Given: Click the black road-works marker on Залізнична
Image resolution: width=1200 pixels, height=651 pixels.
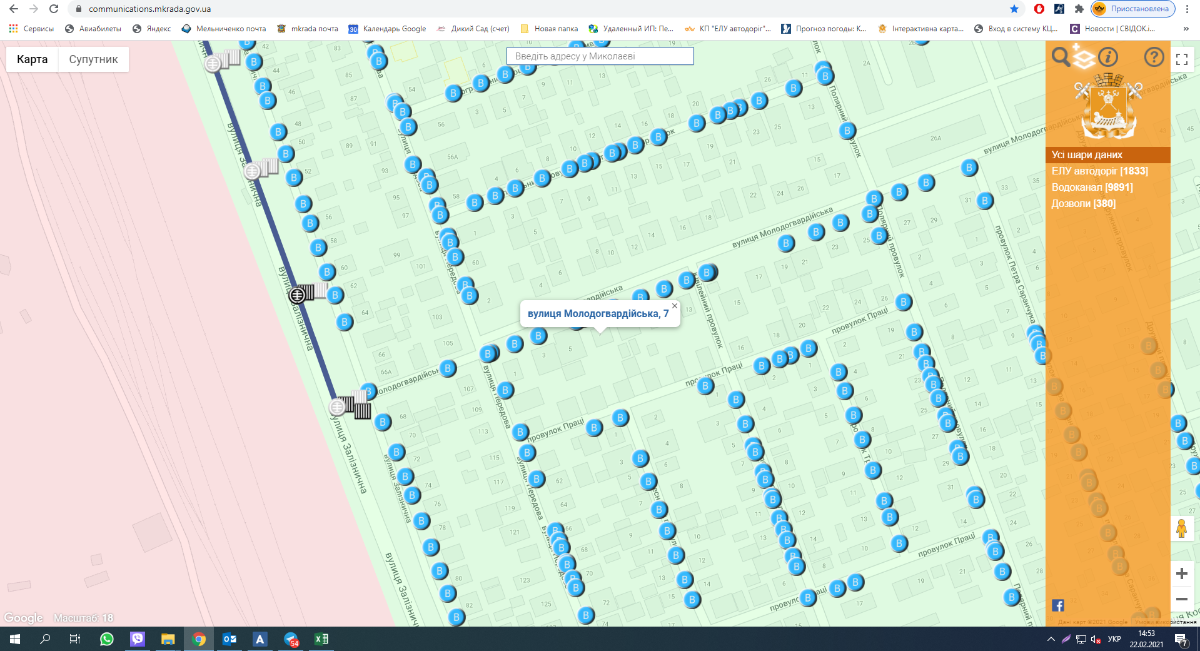Looking at the screenshot, I should click(x=298, y=295).
